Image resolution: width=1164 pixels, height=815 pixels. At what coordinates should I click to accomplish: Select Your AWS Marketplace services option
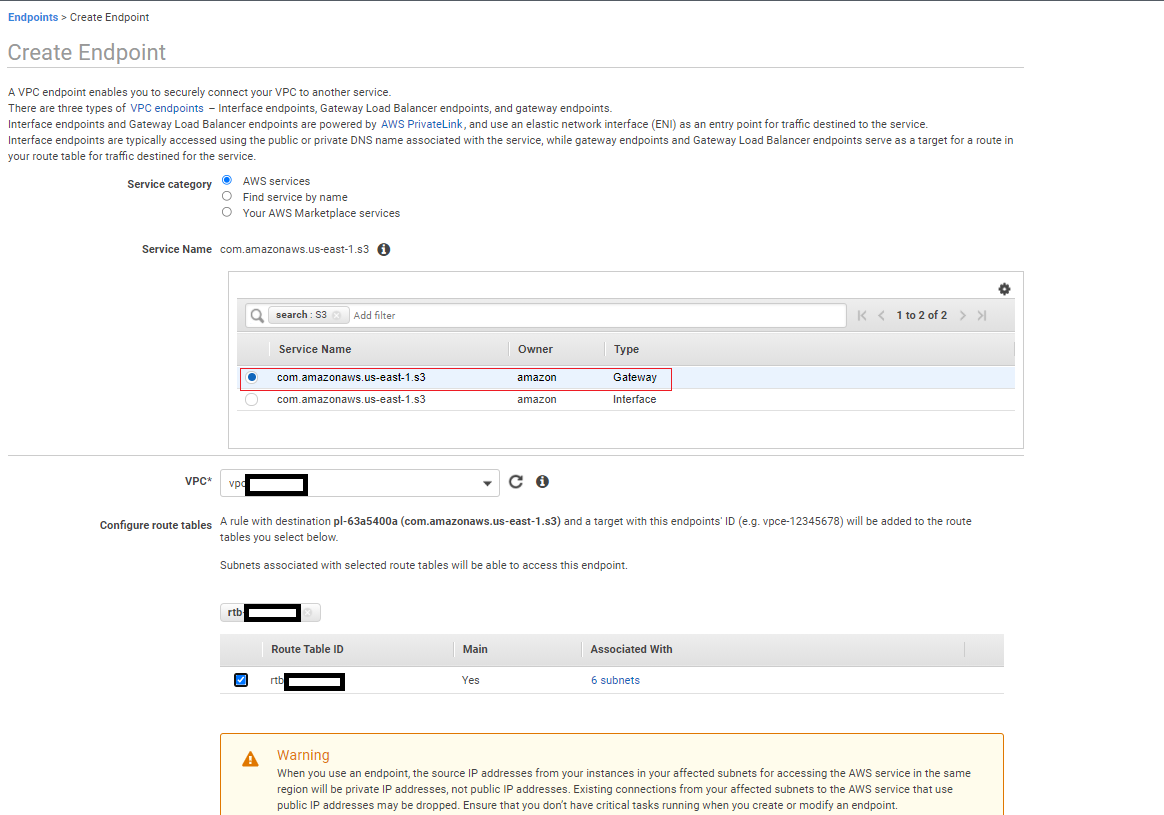coord(227,212)
